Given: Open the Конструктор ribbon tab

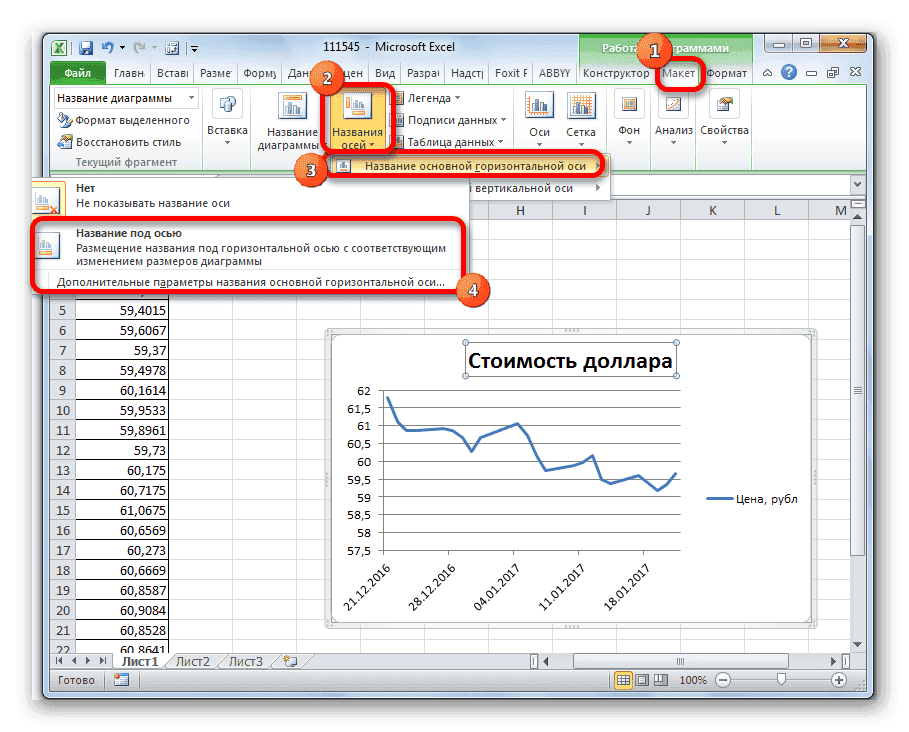Looking at the screenshot, I should tap(619, 73).
